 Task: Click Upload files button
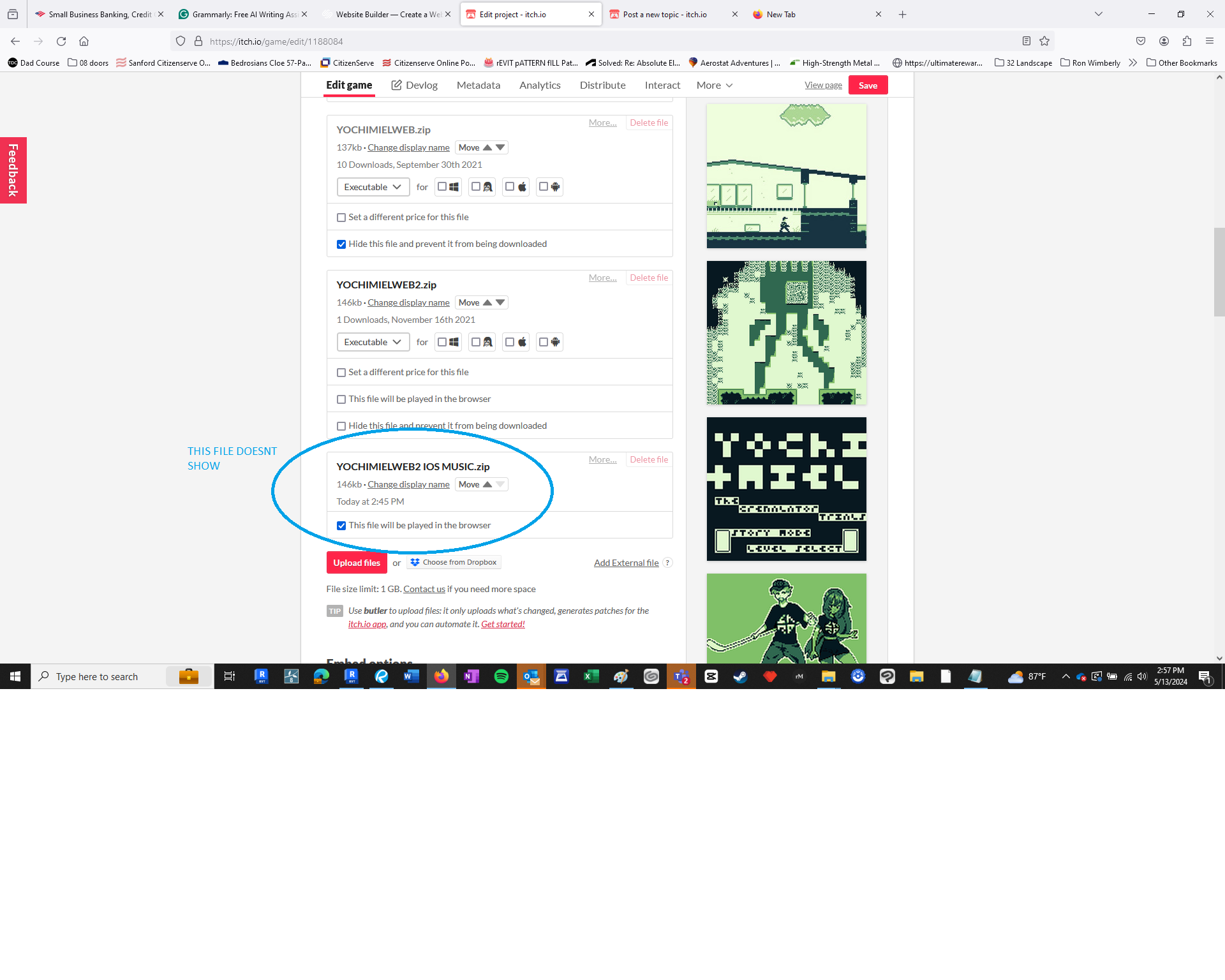[357, 562]
